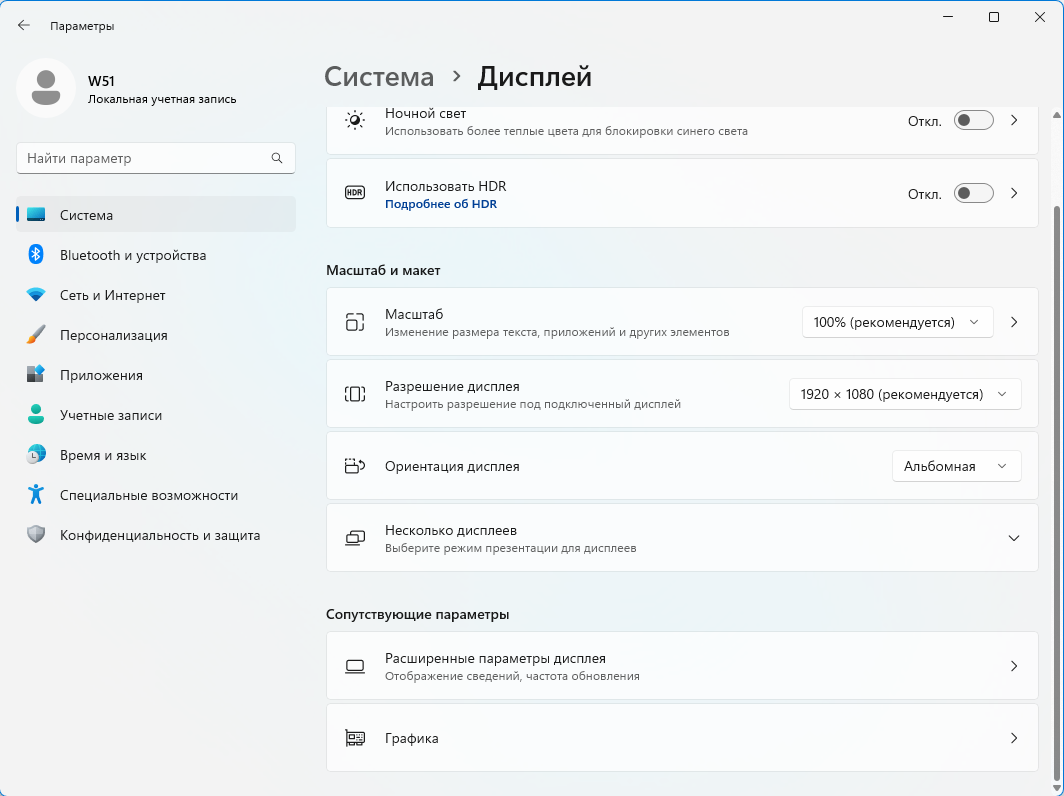Click the scrollbar down arrow
This screenshot has height=796, width=1064.
click(x=1057, y=788)
